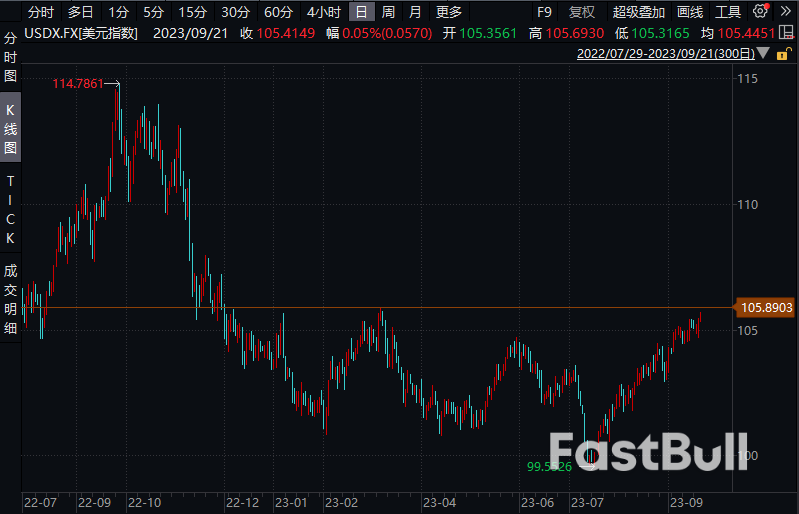Open the settings gear icon
Viewport: 799px width, 514px height.
(761, 12)
